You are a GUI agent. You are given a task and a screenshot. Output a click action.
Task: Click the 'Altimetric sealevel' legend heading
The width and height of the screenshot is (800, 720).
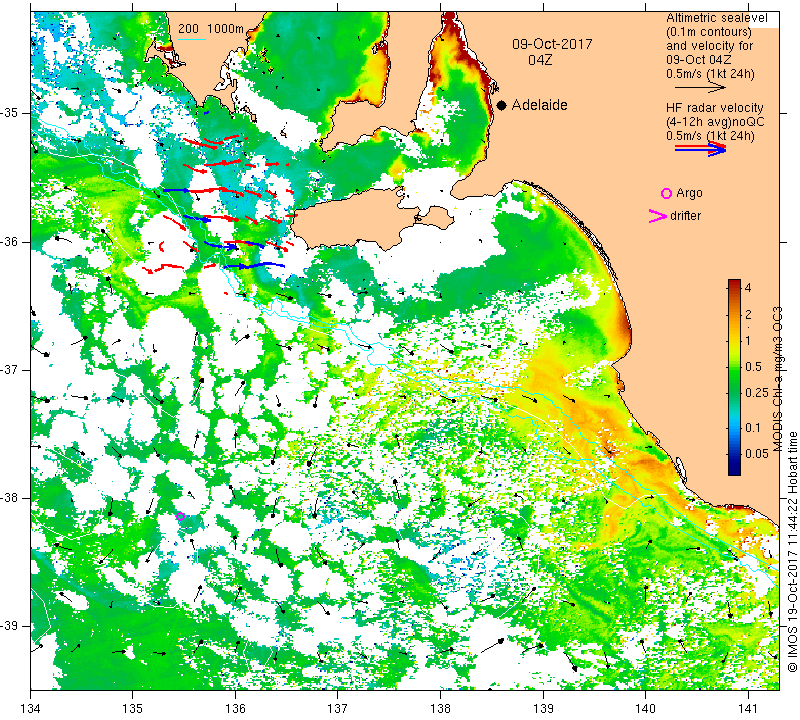pyautogui.click(x=716, y=18)
